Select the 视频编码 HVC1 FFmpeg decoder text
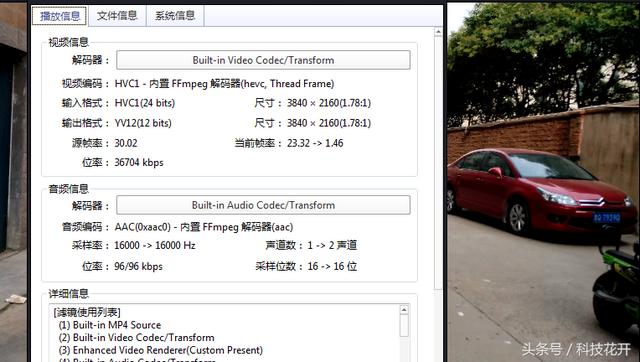 pyautogui.click(x=224, y=84)
